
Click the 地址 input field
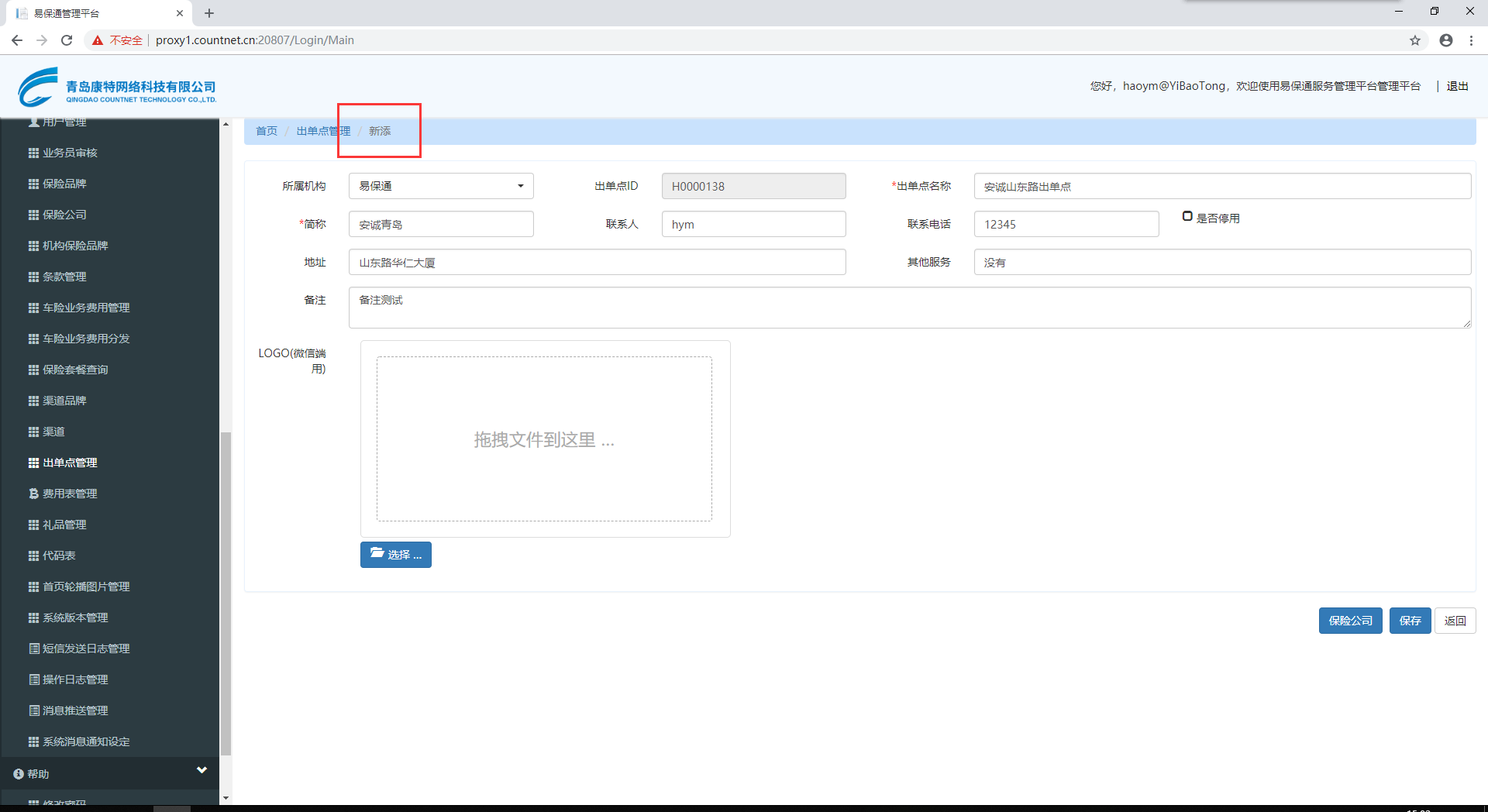[597, 262]
